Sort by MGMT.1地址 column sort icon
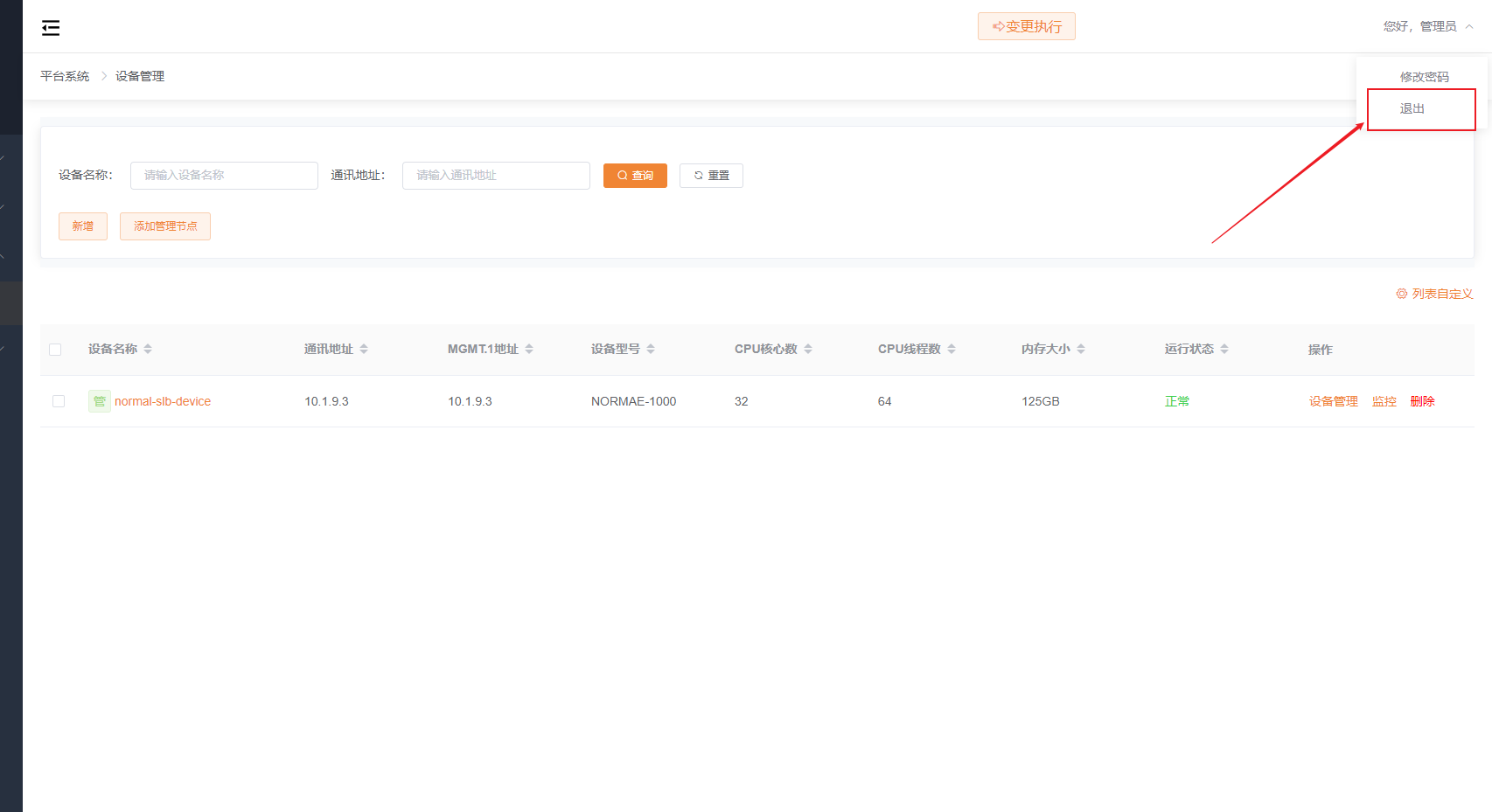 [x=529, y=349]
